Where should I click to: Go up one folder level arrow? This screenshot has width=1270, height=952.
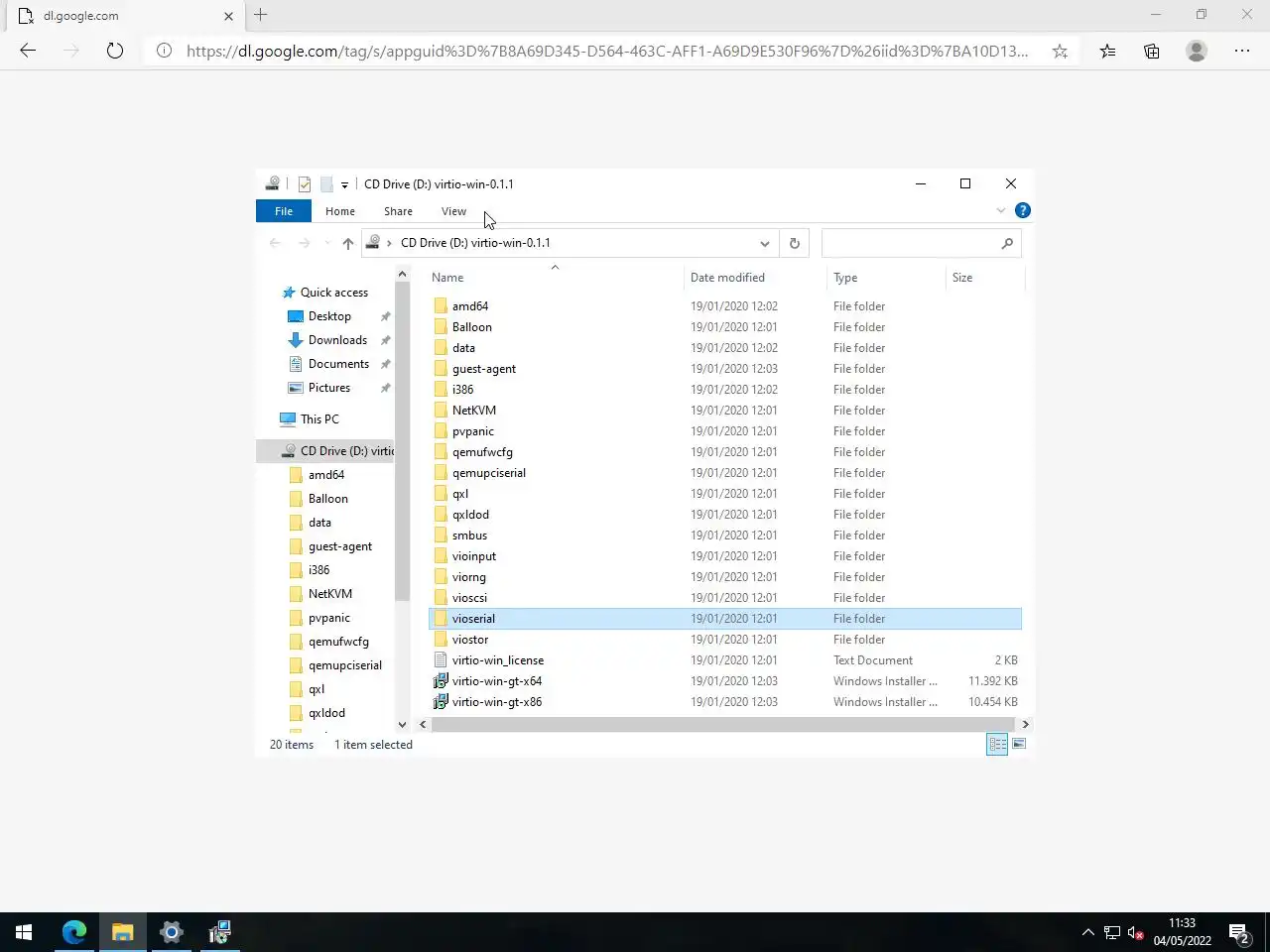pos(347,243)
